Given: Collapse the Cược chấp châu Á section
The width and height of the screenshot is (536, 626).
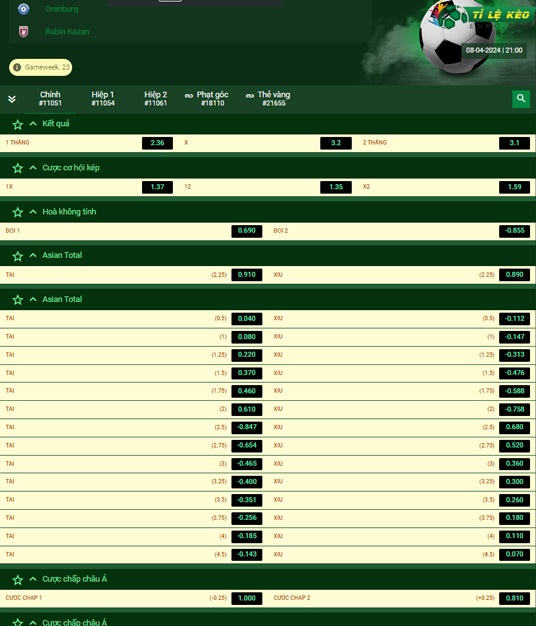Looking at the screenshot, I should point(33,579).
